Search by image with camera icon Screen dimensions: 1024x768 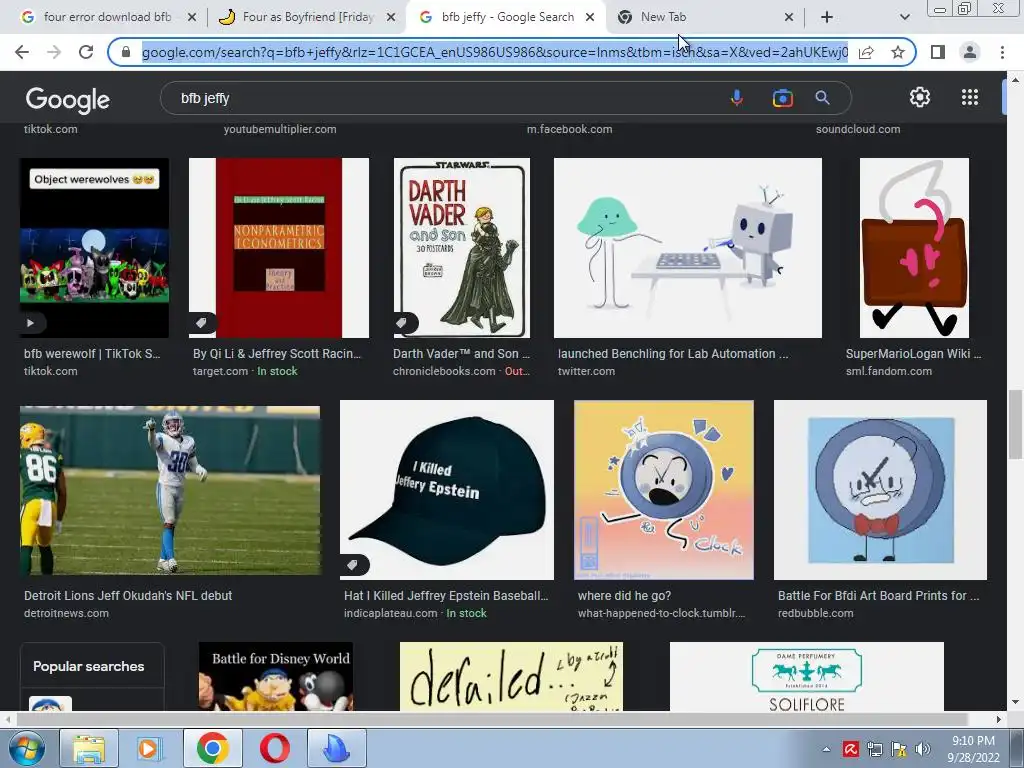click(782, 98)
